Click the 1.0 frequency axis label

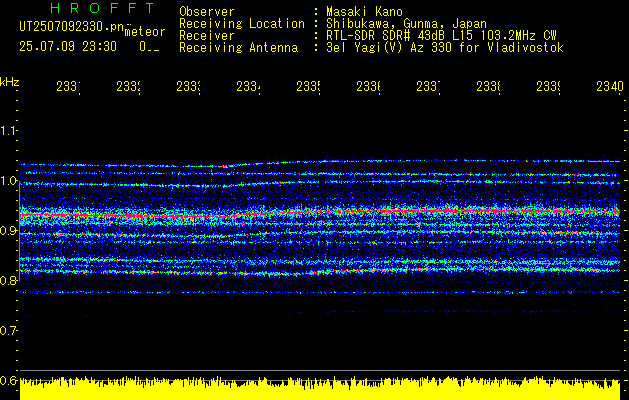click(x=8, y=181)
